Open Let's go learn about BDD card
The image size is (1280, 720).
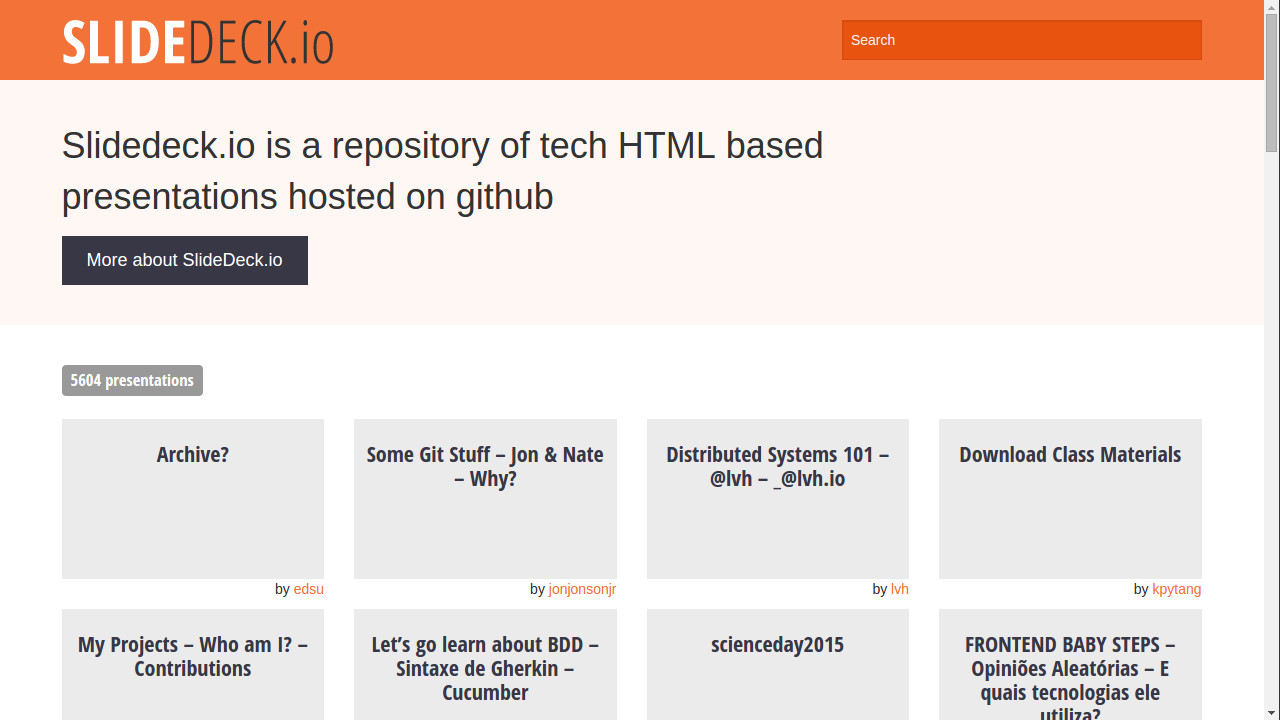(485, 664)
